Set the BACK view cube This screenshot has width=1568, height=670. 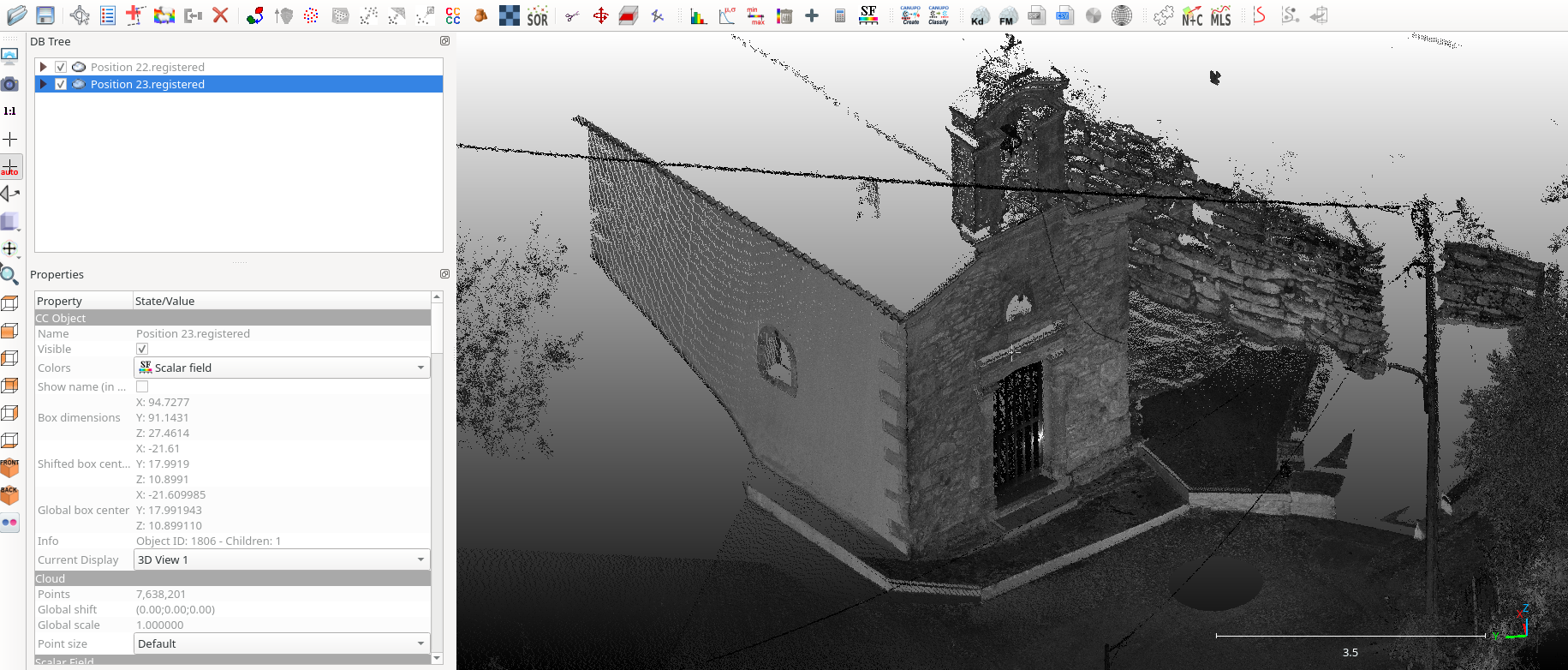pyautogui.click(x=10, y=495)
